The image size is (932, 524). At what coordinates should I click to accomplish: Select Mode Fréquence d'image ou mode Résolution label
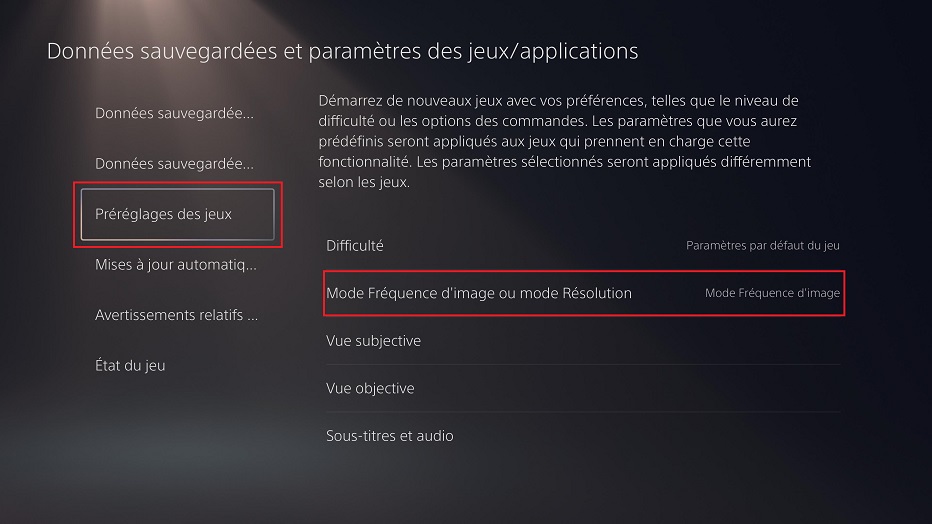478,293
